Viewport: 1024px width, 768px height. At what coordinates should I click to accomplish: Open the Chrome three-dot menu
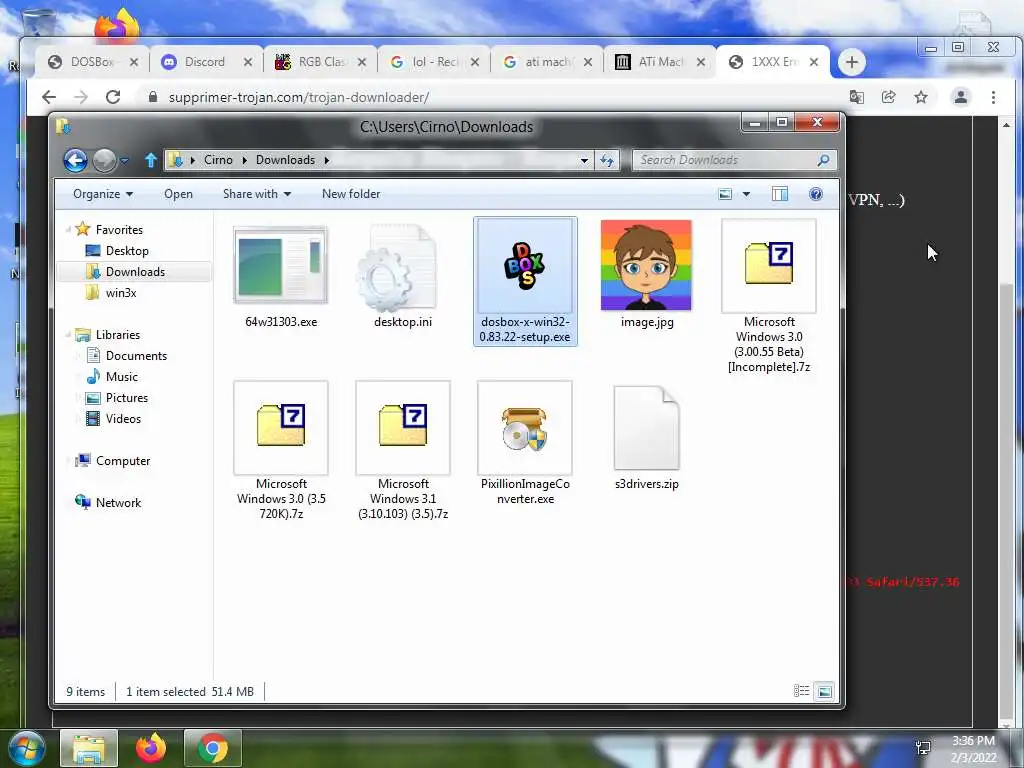[x=993, y=97]
